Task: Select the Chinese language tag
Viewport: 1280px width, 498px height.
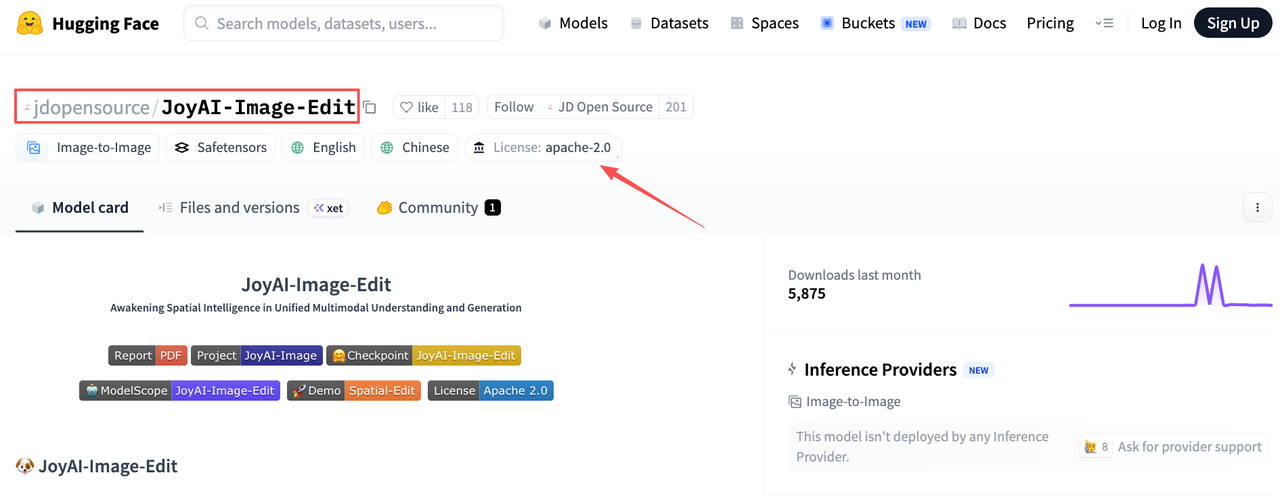Action: tap(415, 147)
